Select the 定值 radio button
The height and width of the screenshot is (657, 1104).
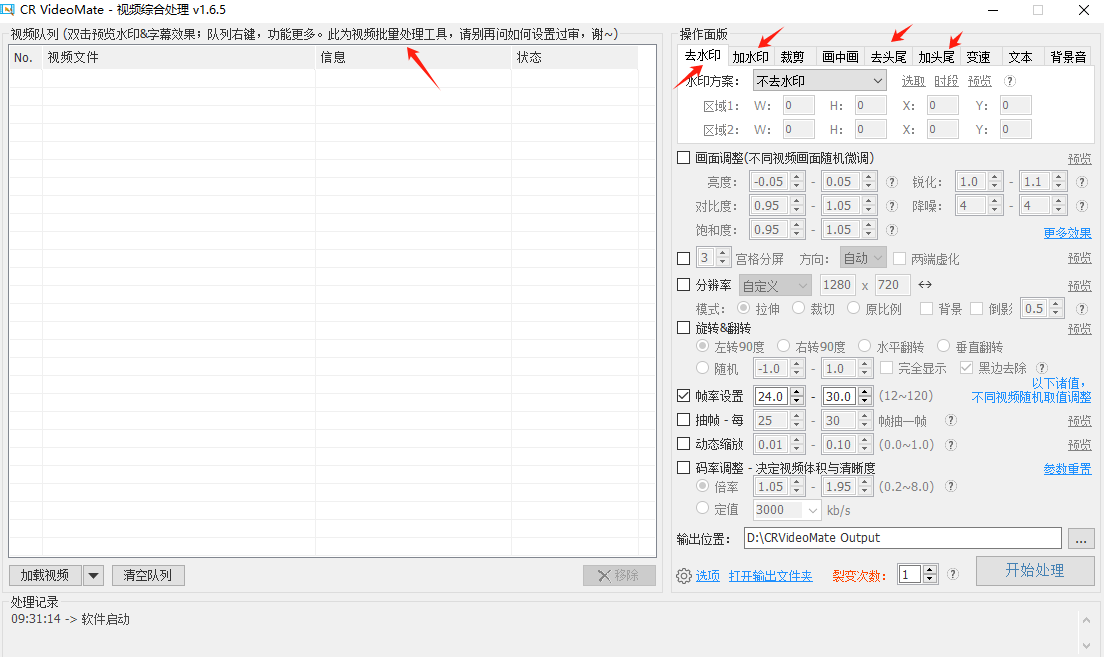click(702, 508)
